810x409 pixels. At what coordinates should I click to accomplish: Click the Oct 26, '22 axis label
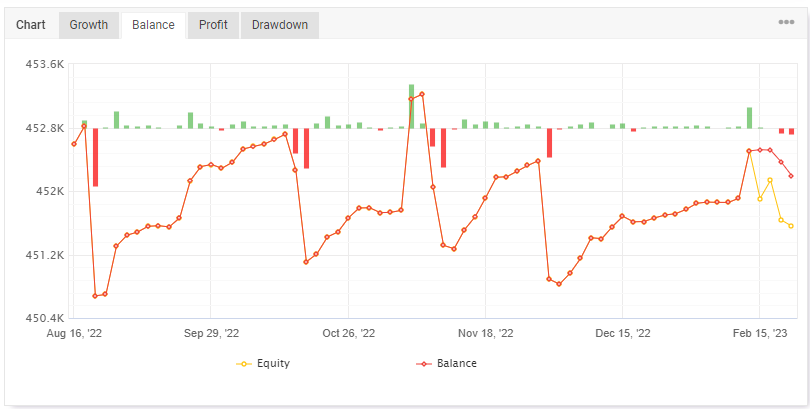coord(349,334)
